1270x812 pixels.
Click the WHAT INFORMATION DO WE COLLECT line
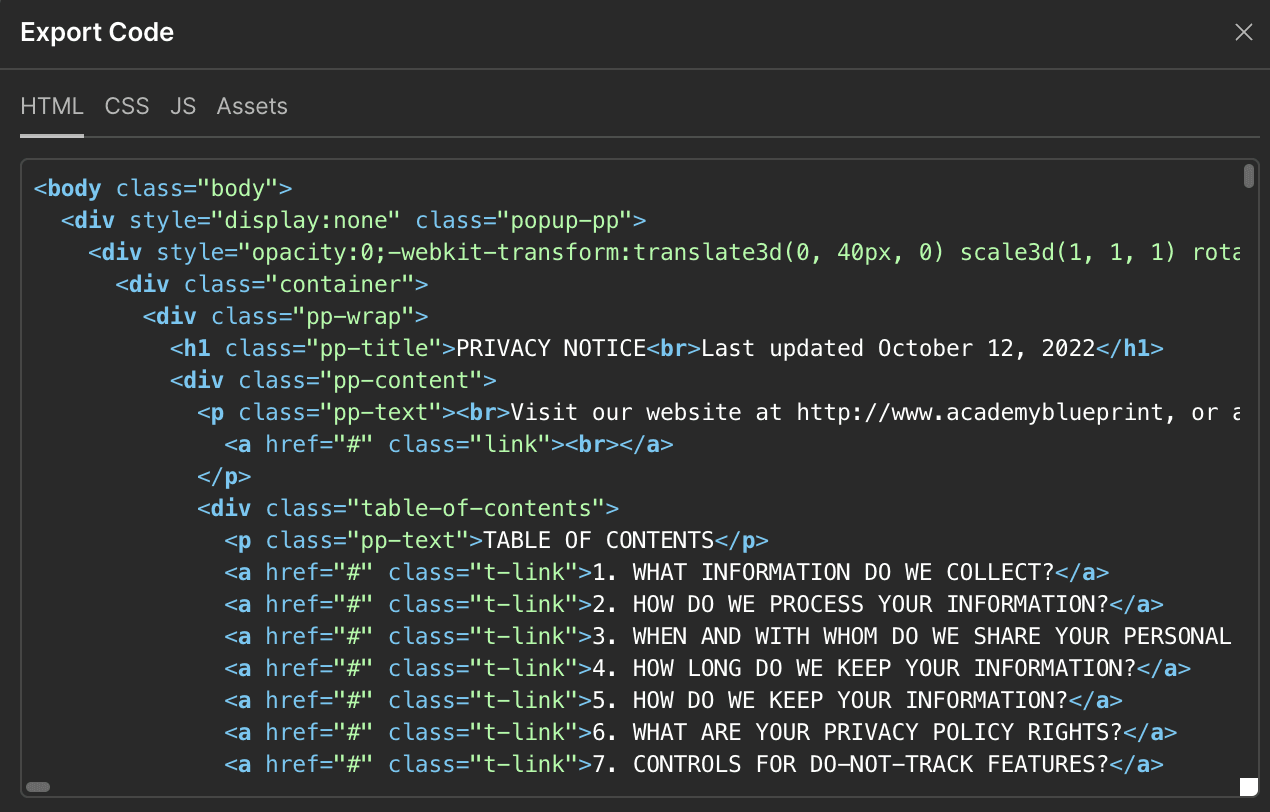coord(667,572)
